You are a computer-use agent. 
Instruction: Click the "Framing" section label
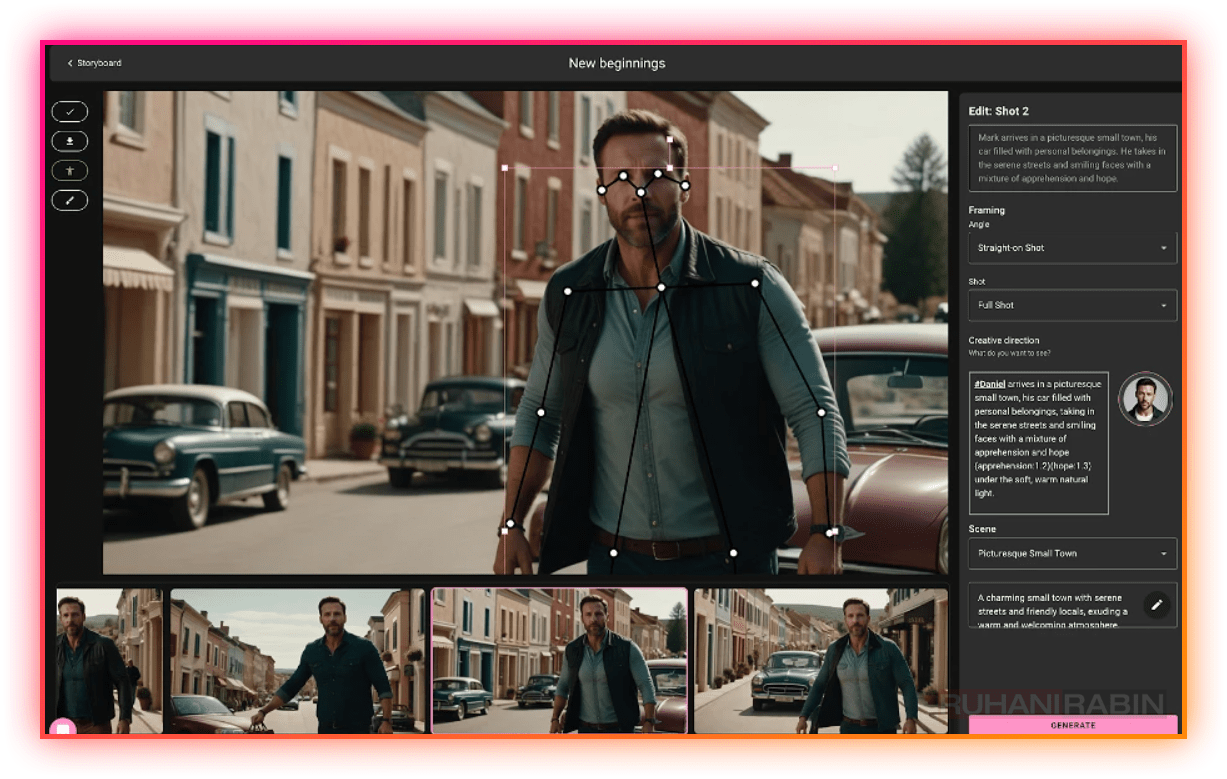(x=987, y=210)
